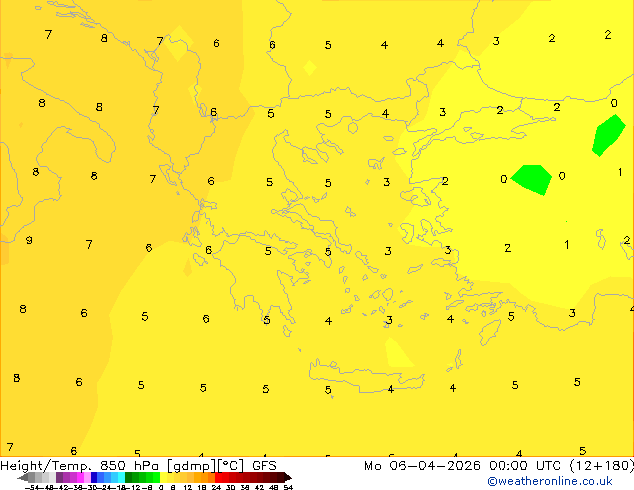Click the '850 hPa' pressure level label
This screenshot has width=634, height=490.
[129, 465]
